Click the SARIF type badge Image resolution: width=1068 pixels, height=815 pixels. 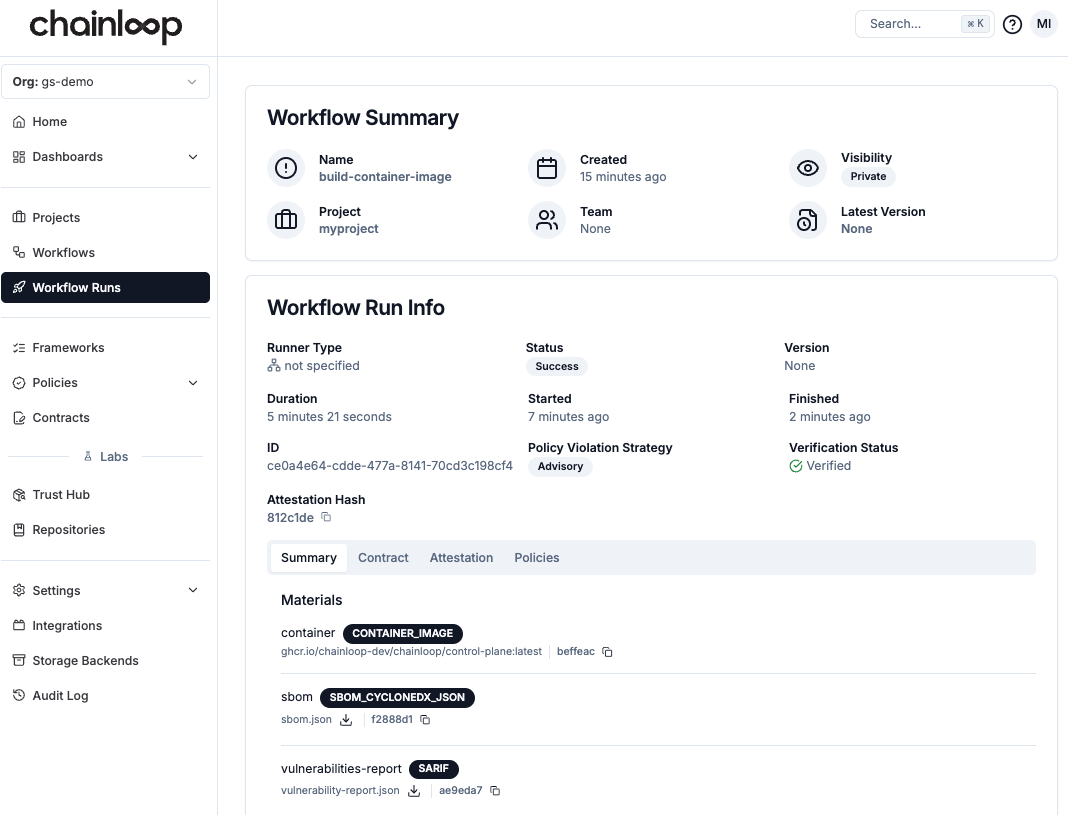point(434,769)
